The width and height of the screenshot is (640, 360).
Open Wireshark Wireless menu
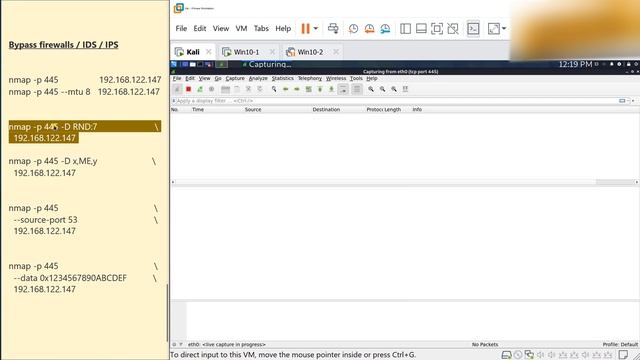(x=336, y=78)
